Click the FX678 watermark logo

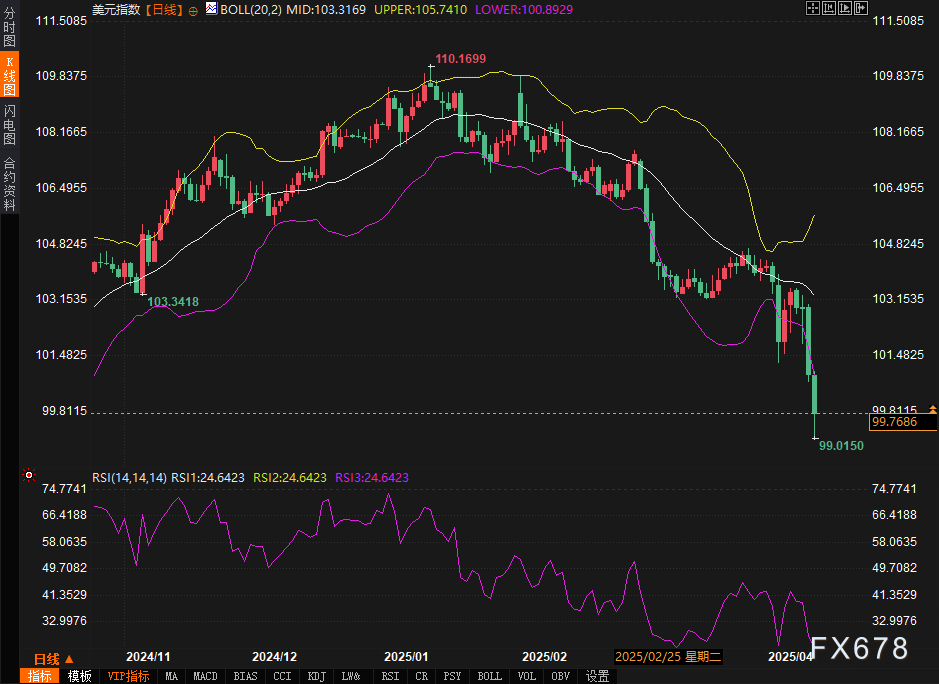[858, 648]
